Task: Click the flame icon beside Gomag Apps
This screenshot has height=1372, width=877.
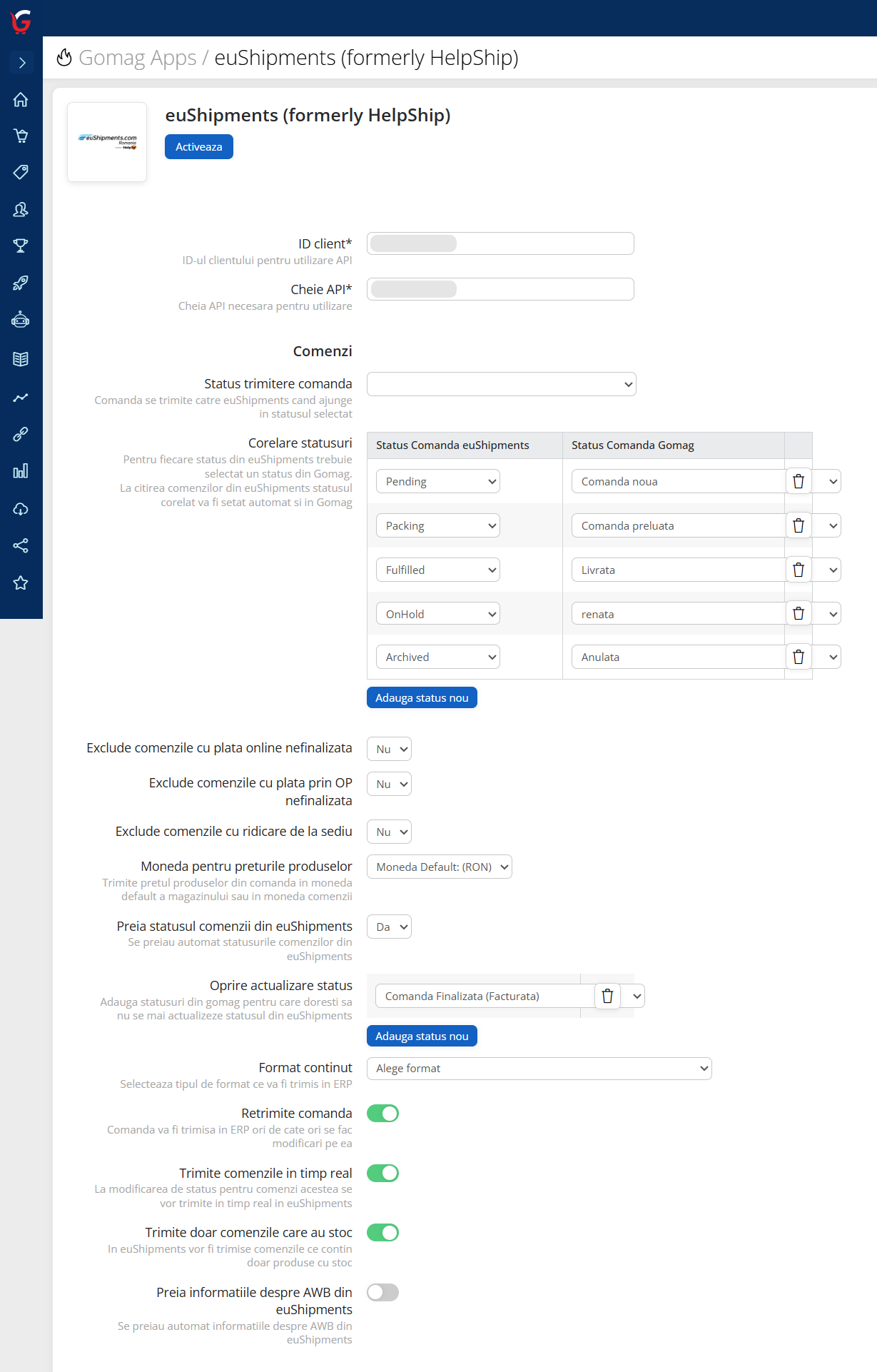Action: point(64,57)
